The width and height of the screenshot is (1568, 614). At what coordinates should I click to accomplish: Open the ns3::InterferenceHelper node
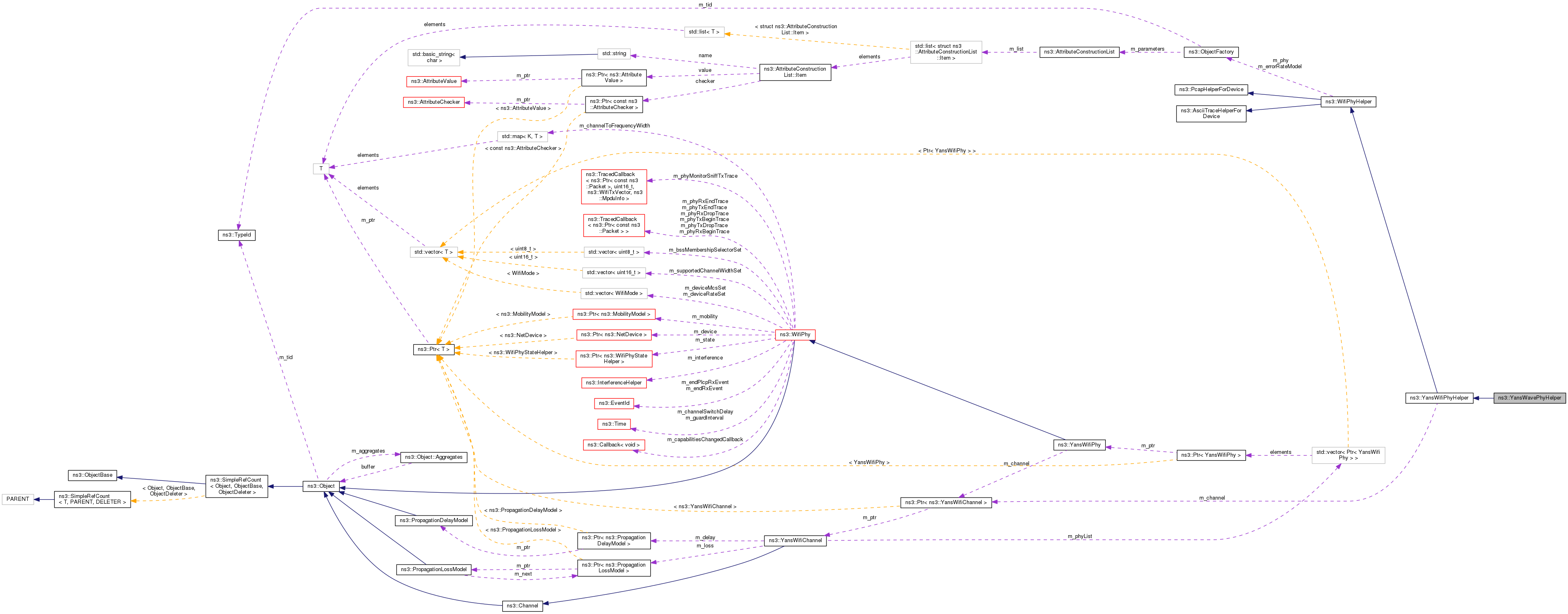pos(614,382)
